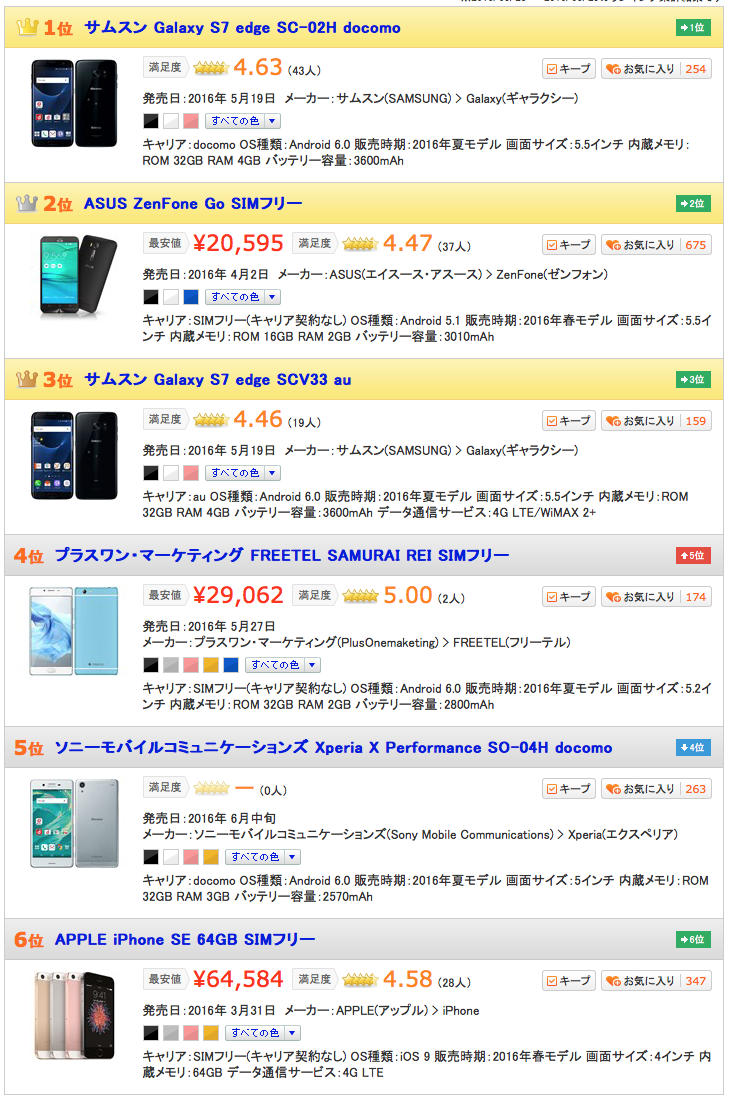Click the star rating for Galaxy S7 edge SC-02H

(211, 68)
